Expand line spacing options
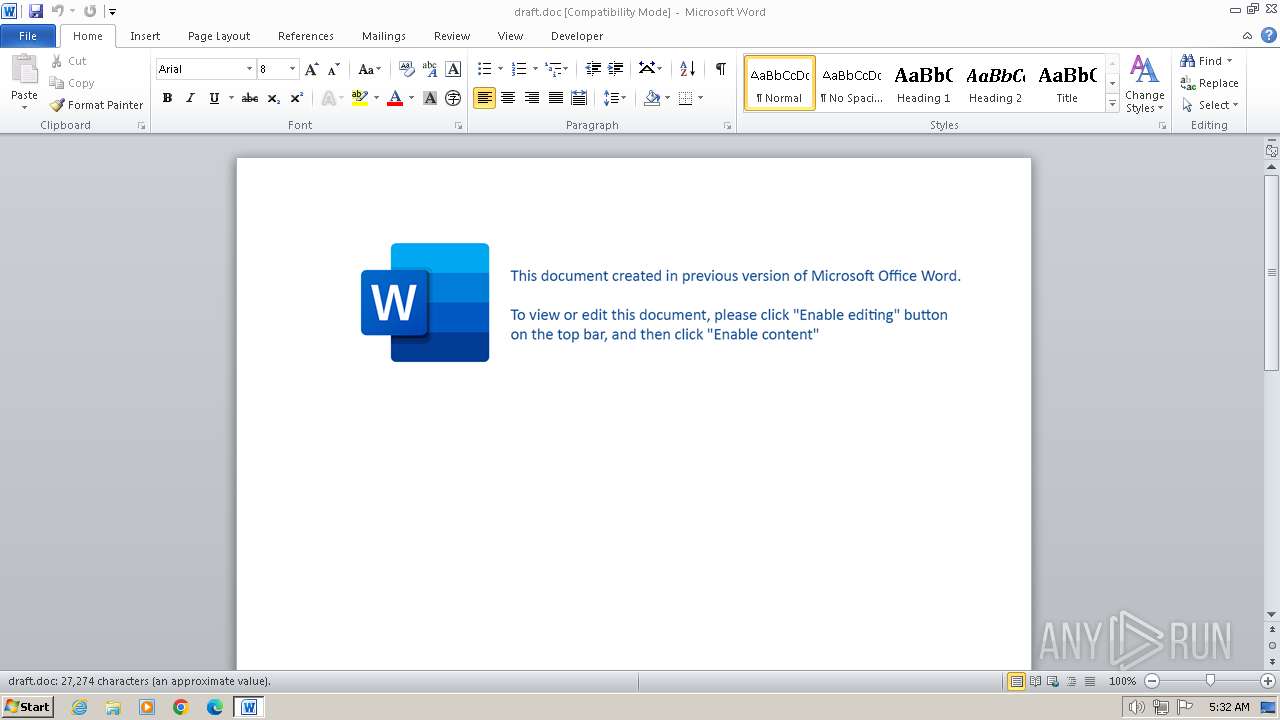This screenshot has height=720, width=1280. [x=615, y=98]
